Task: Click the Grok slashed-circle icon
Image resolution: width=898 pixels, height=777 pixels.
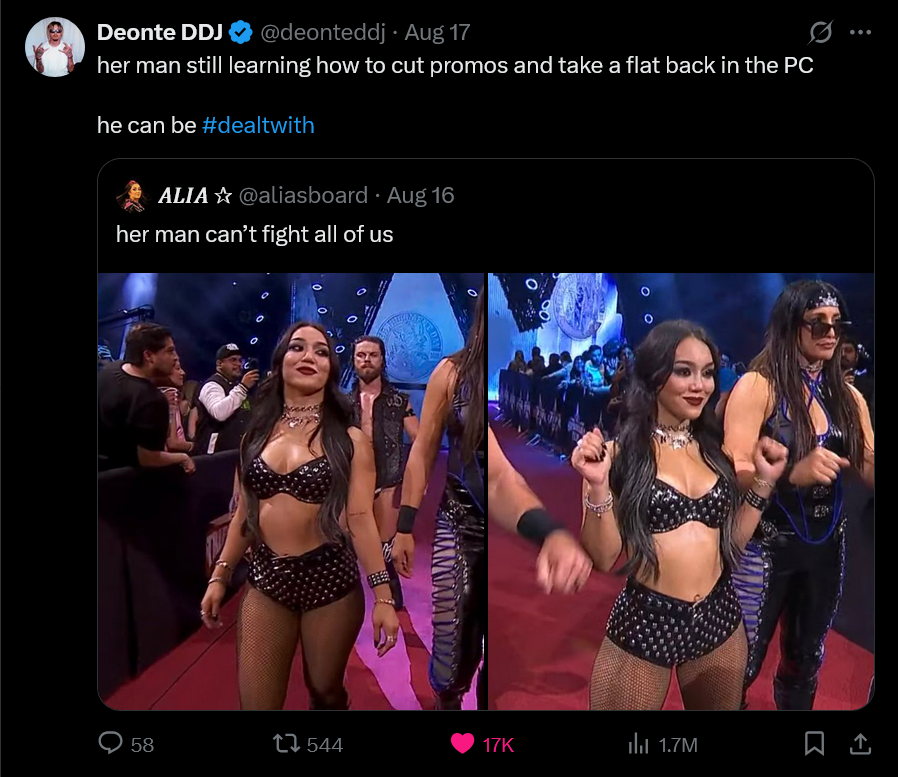Action: point(820,33)
